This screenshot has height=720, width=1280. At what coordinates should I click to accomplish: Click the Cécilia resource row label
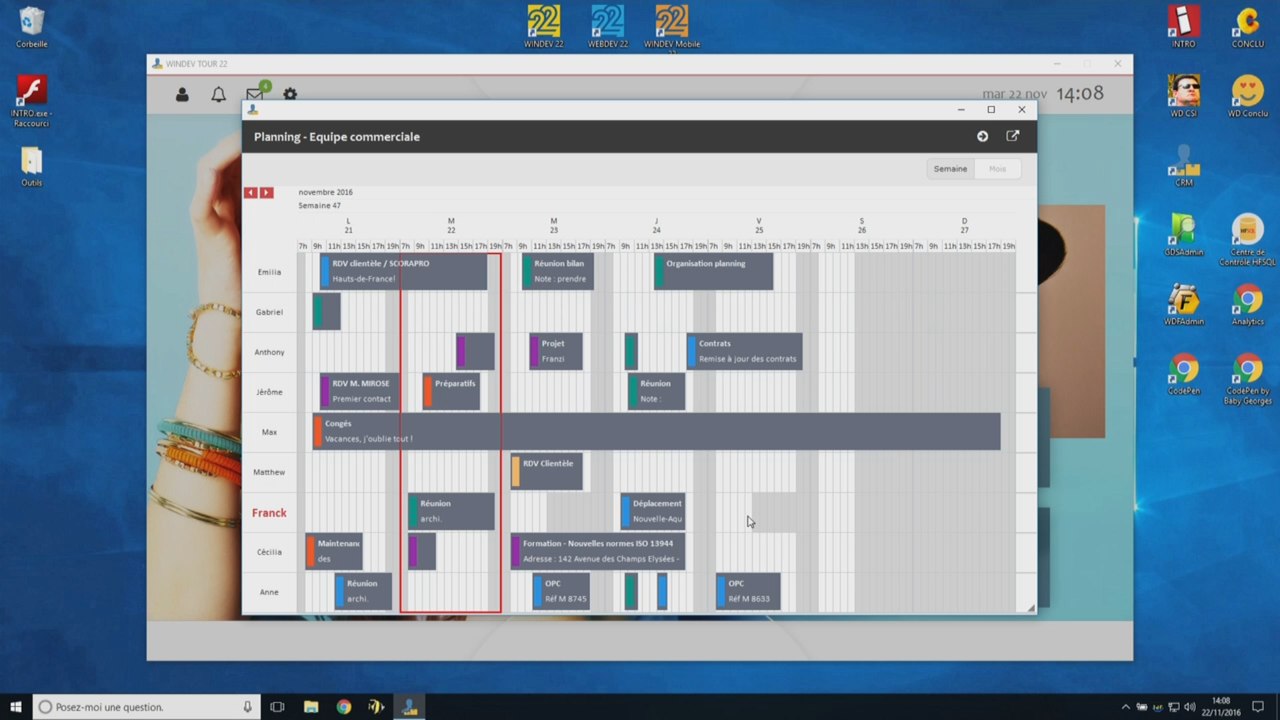(269, 552)
